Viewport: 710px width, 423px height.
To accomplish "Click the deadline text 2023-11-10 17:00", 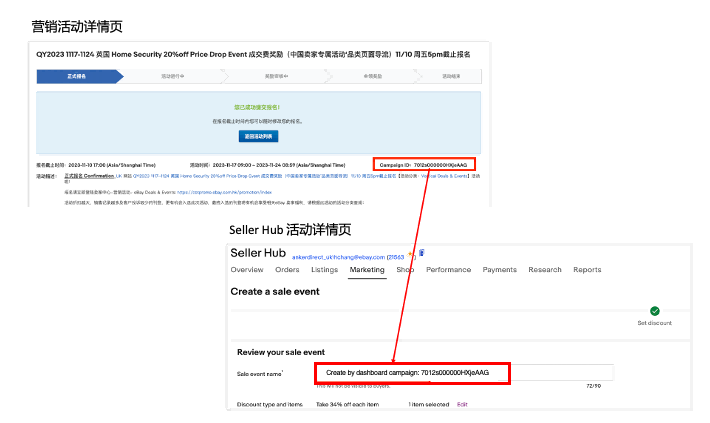I will click(112, 165).
